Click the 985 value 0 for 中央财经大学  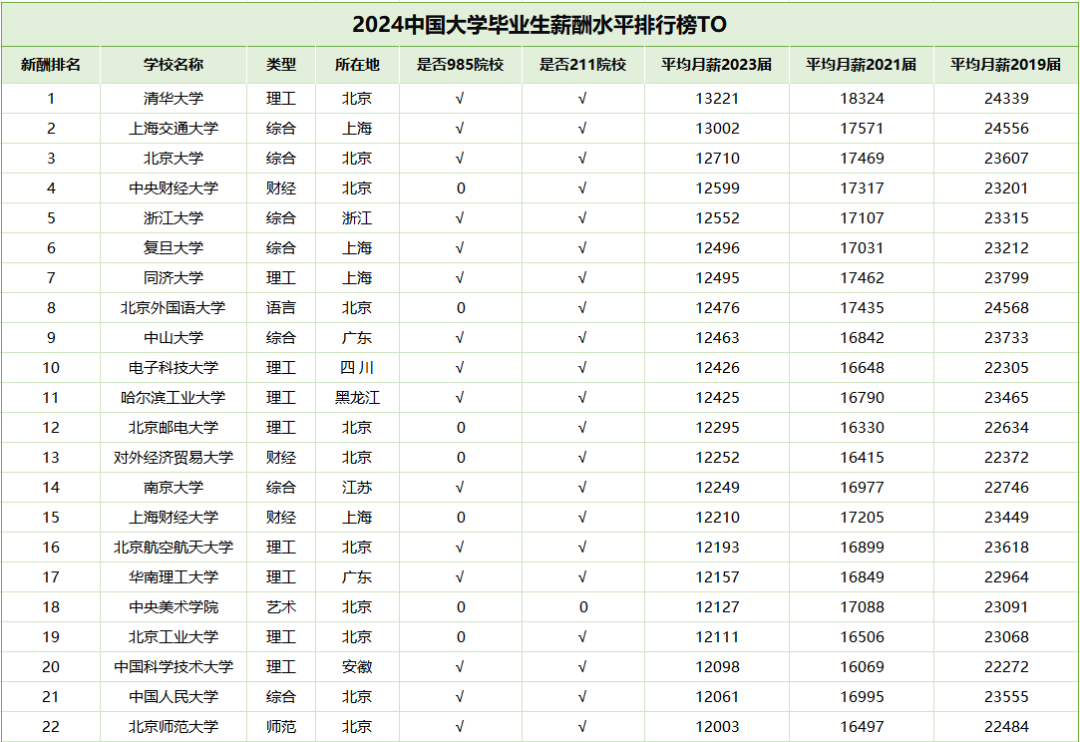click(x=461, y=188)
